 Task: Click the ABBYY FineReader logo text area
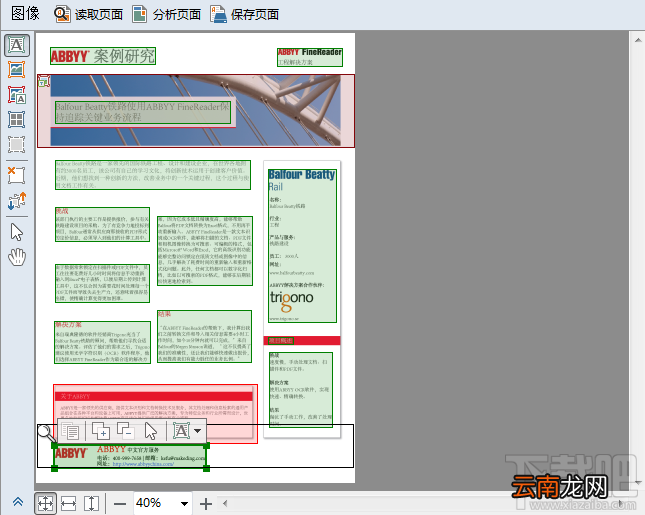point(310,57)
